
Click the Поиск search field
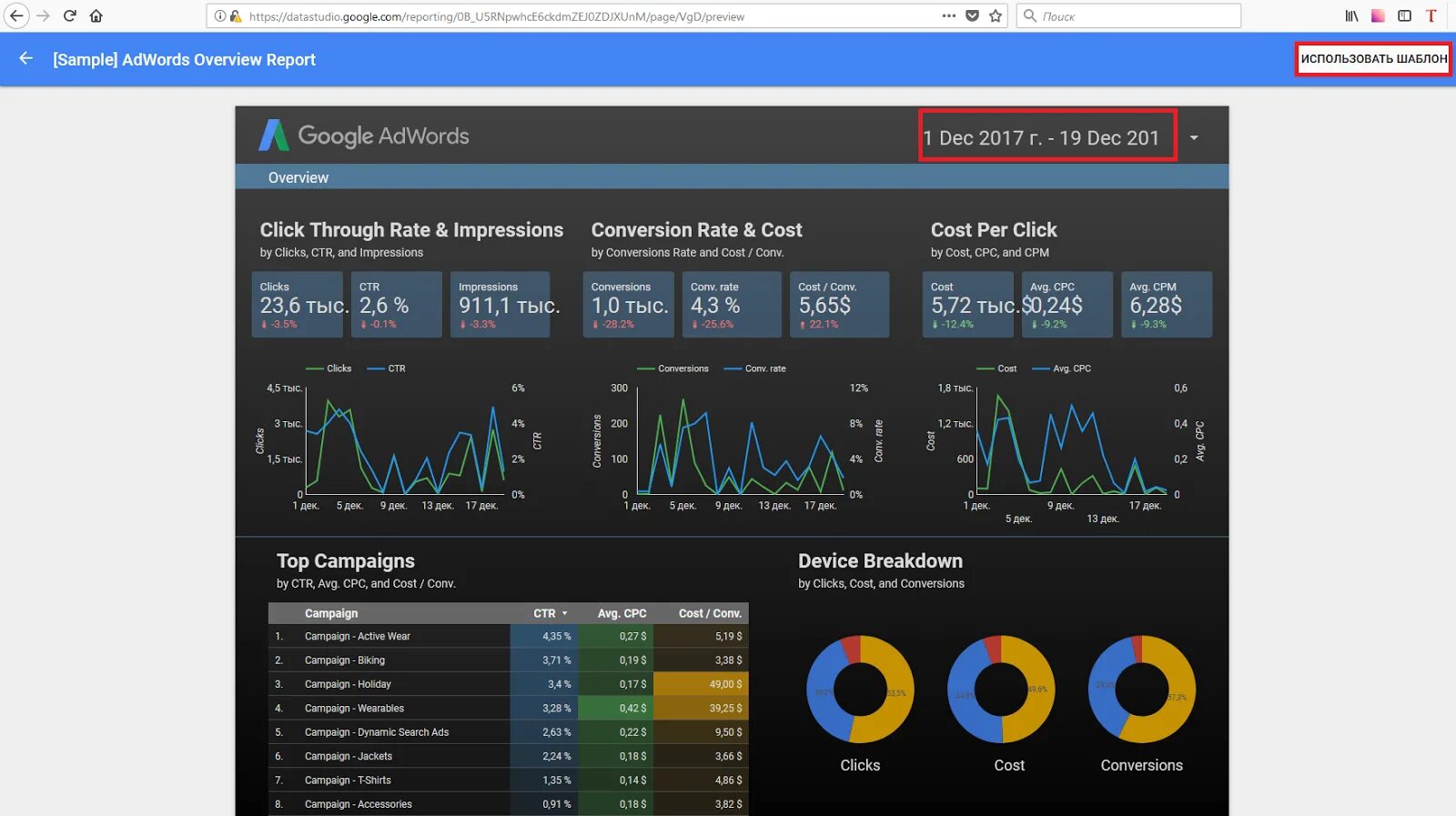1128,15
